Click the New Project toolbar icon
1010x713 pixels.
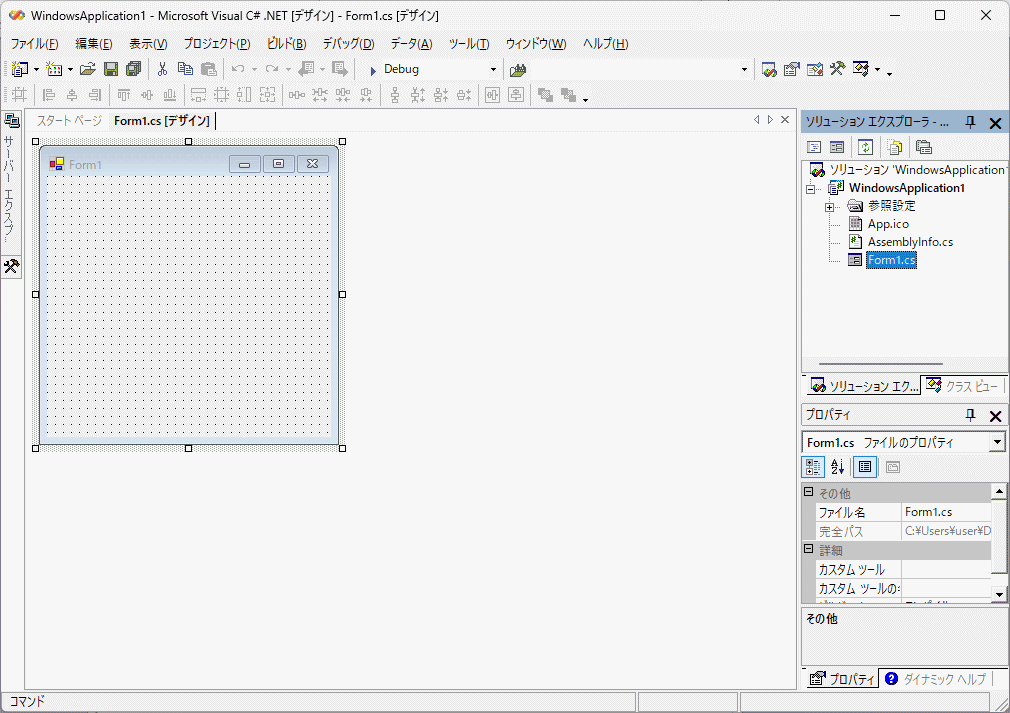pos(20,69)
